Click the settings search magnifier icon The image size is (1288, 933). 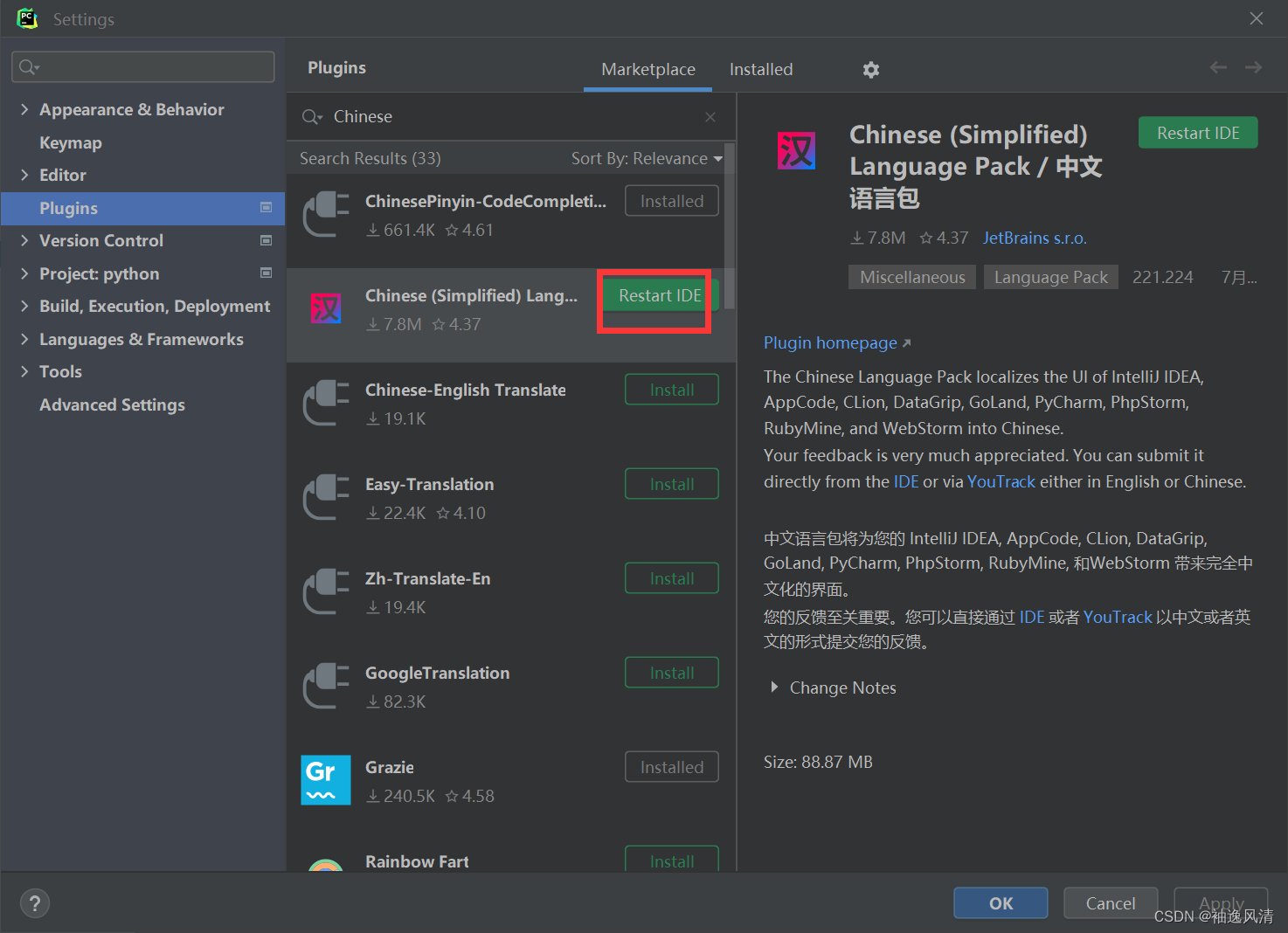point(30,67)
